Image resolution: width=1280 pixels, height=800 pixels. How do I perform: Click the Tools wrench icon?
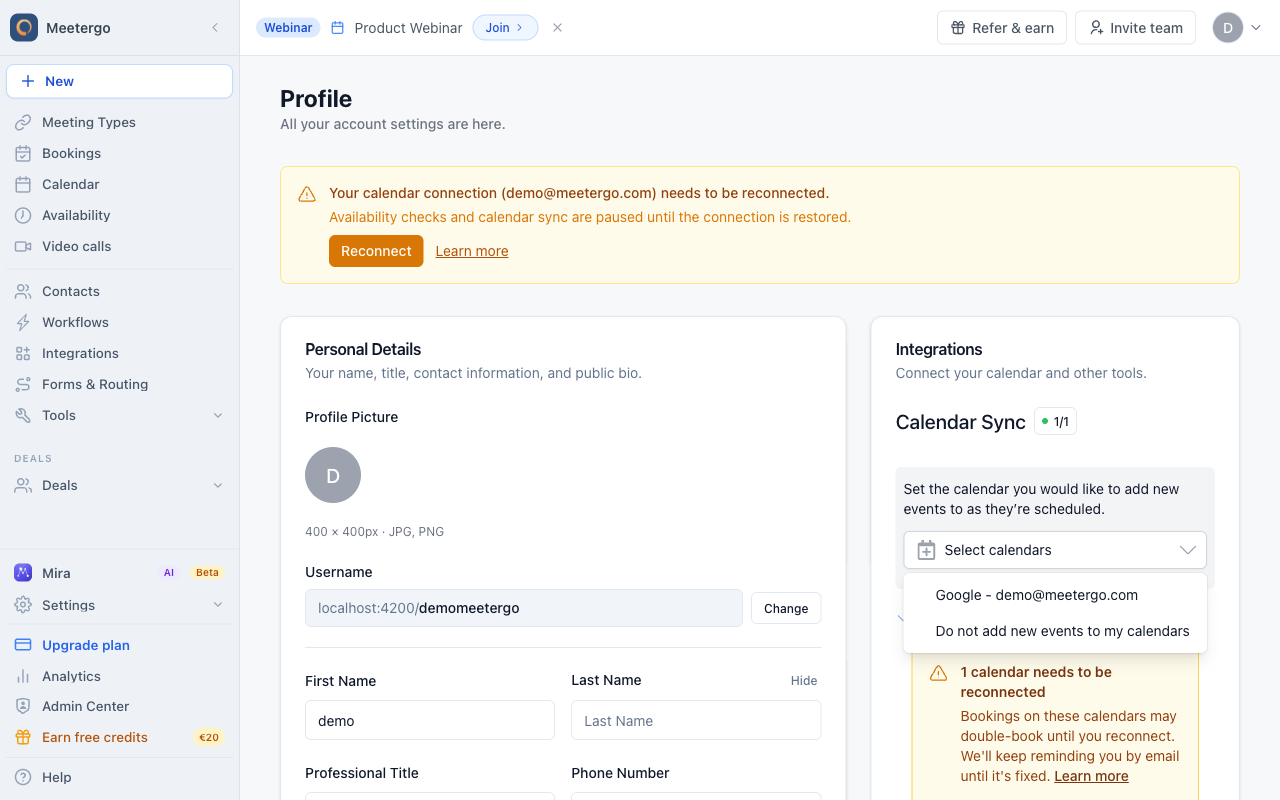[x=23, y=415]
